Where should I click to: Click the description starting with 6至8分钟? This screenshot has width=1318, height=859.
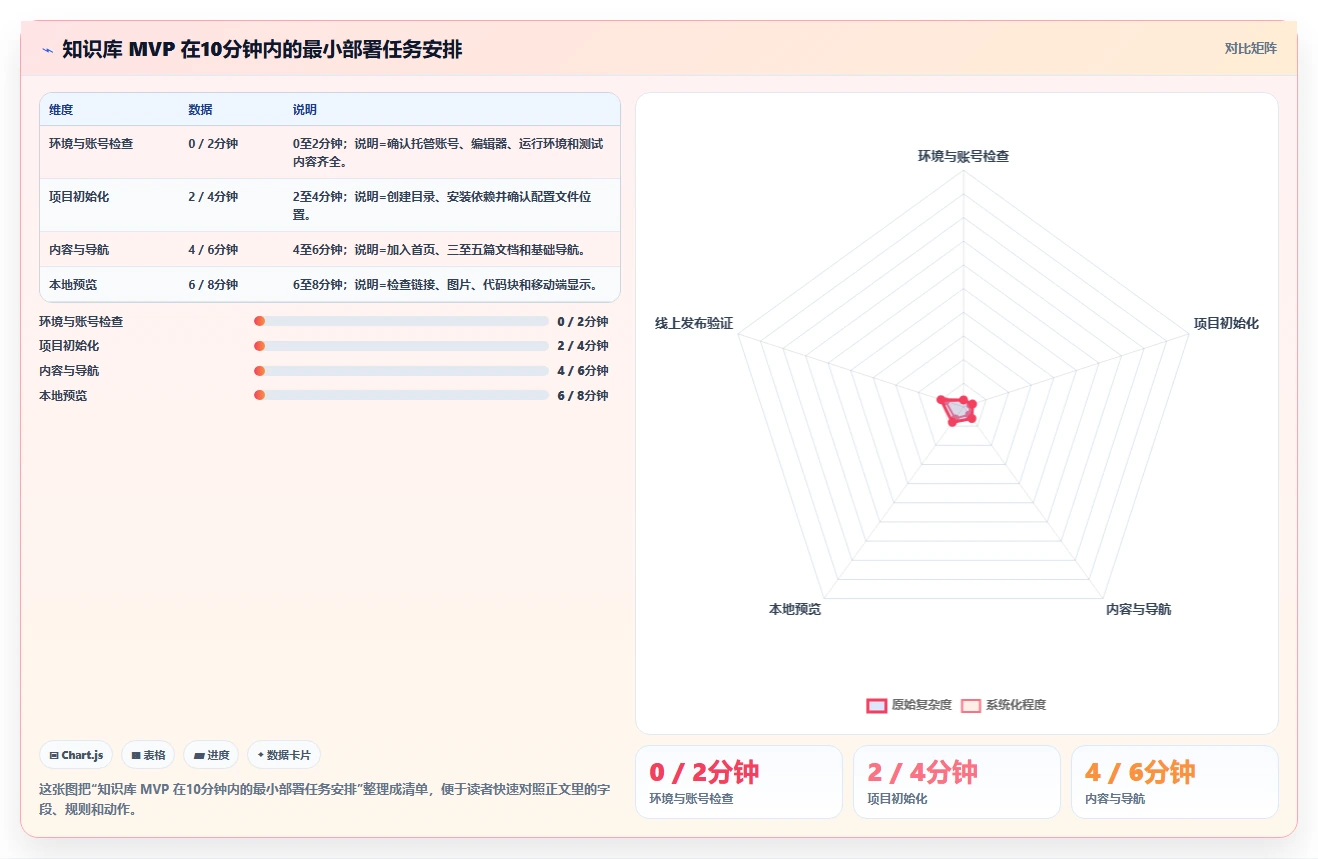(445, 285)
